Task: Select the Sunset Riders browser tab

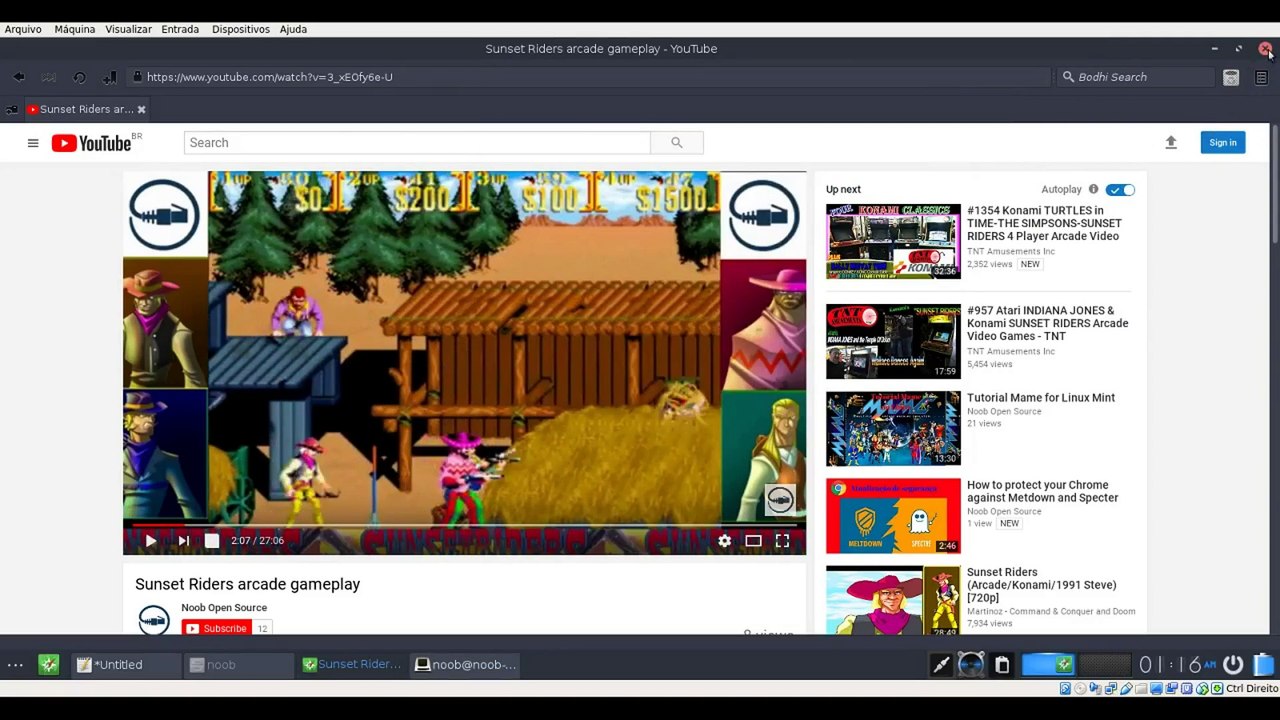Action: (x=87, y=109)
